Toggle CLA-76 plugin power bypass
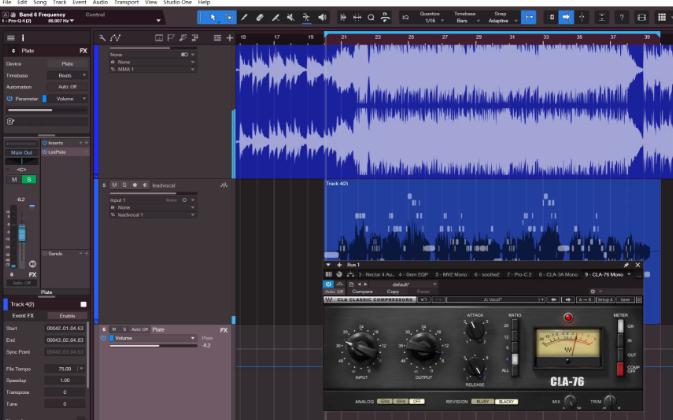The width and height of the screenshot is (673, 420). pos(328,284)
